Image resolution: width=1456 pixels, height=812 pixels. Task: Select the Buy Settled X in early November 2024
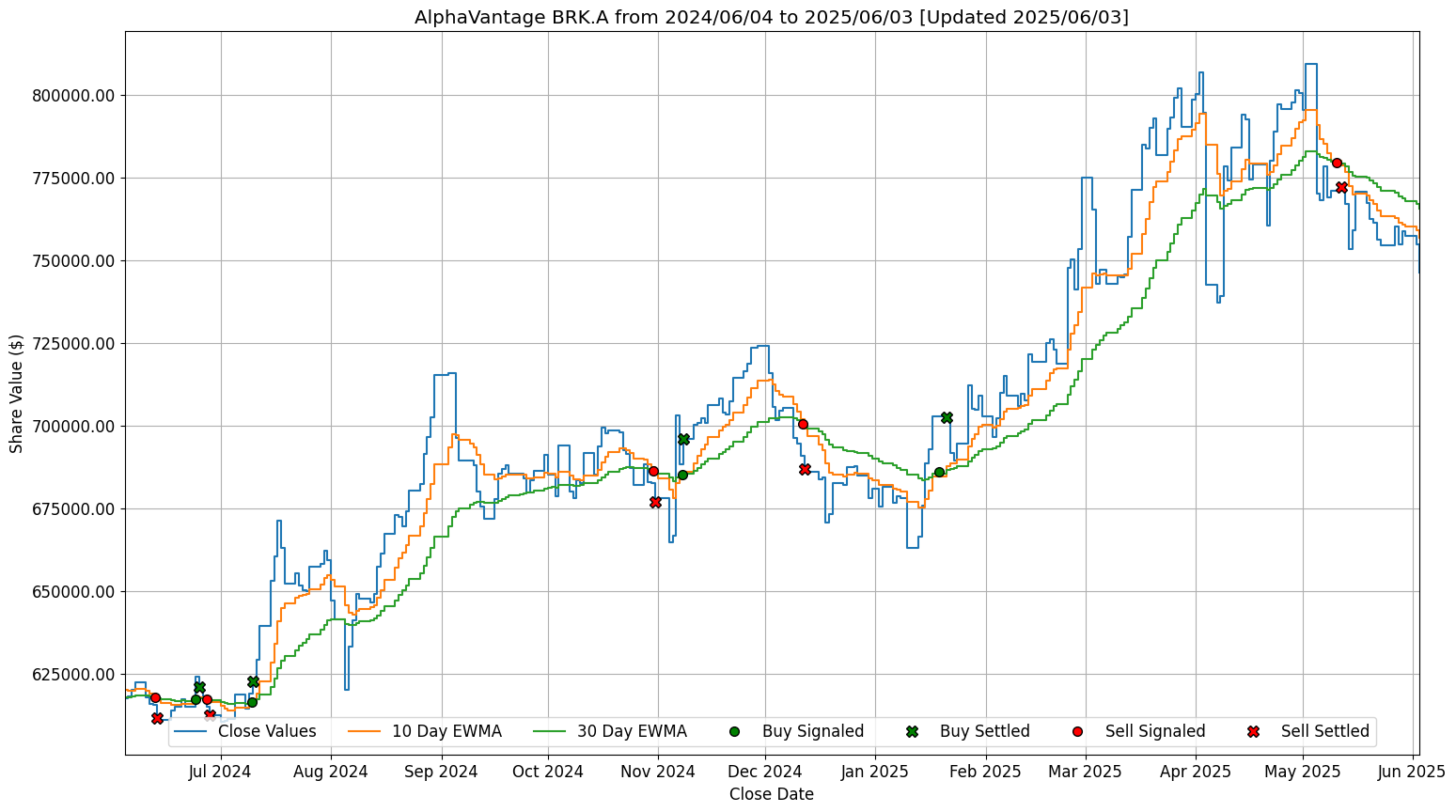pyautogui.click(x=683, y=439)
